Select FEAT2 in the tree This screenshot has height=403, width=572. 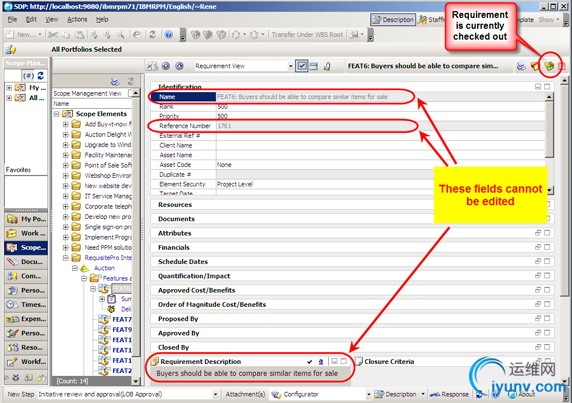[122, 371]
